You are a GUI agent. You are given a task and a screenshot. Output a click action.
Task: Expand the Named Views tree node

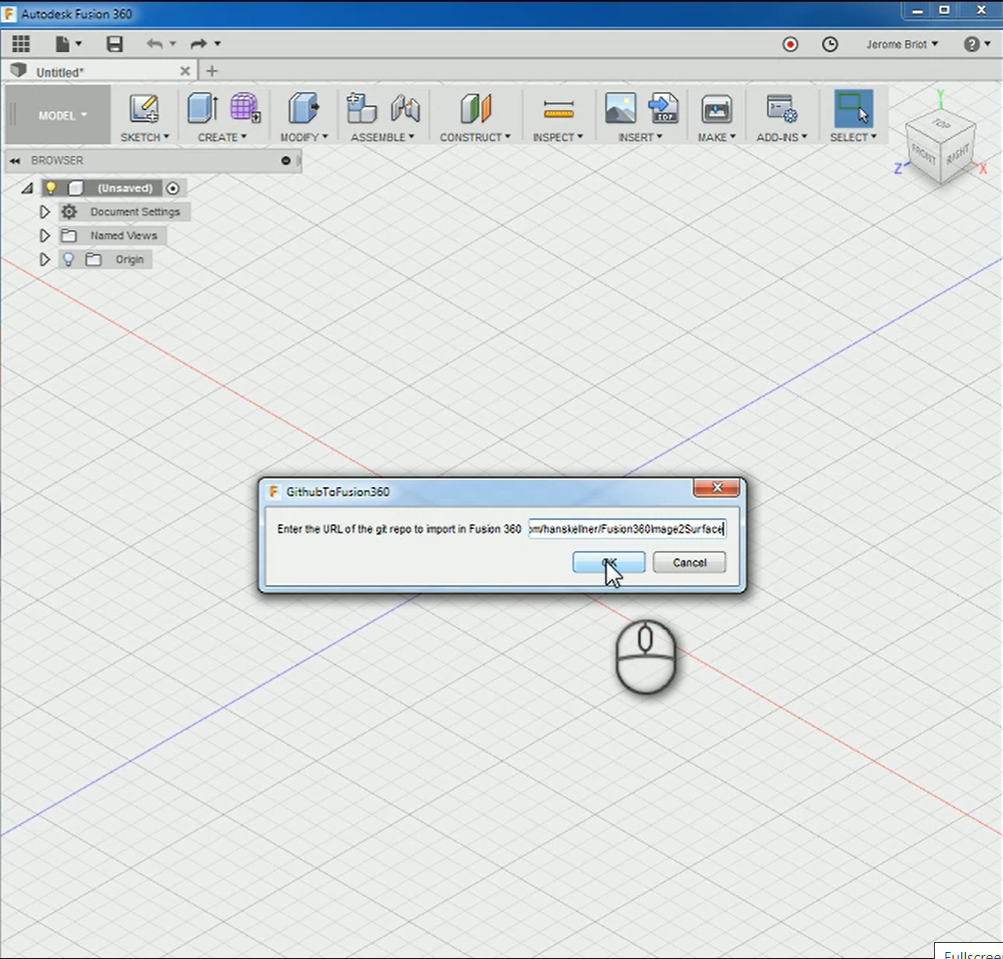pyautogui.click(x=44, y=236)
